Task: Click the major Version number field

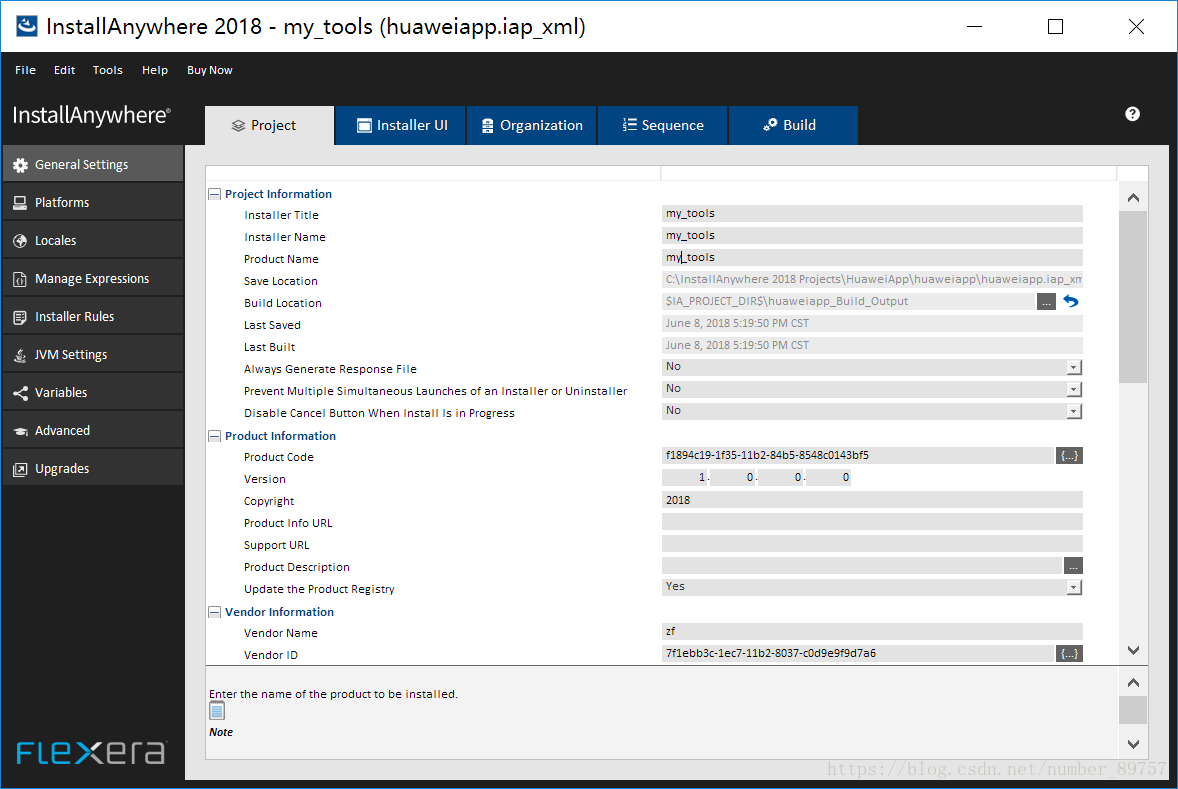Action: click(x=685, y=477)
